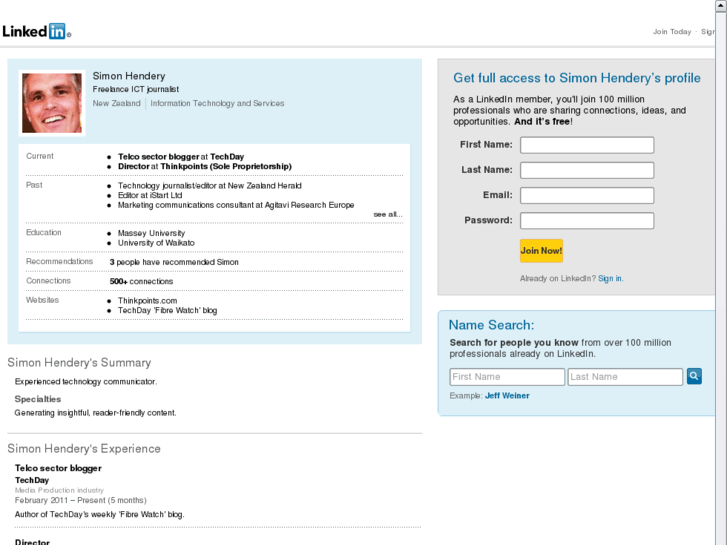
Task: Focus the Password signup field
Action: point(587,220)
